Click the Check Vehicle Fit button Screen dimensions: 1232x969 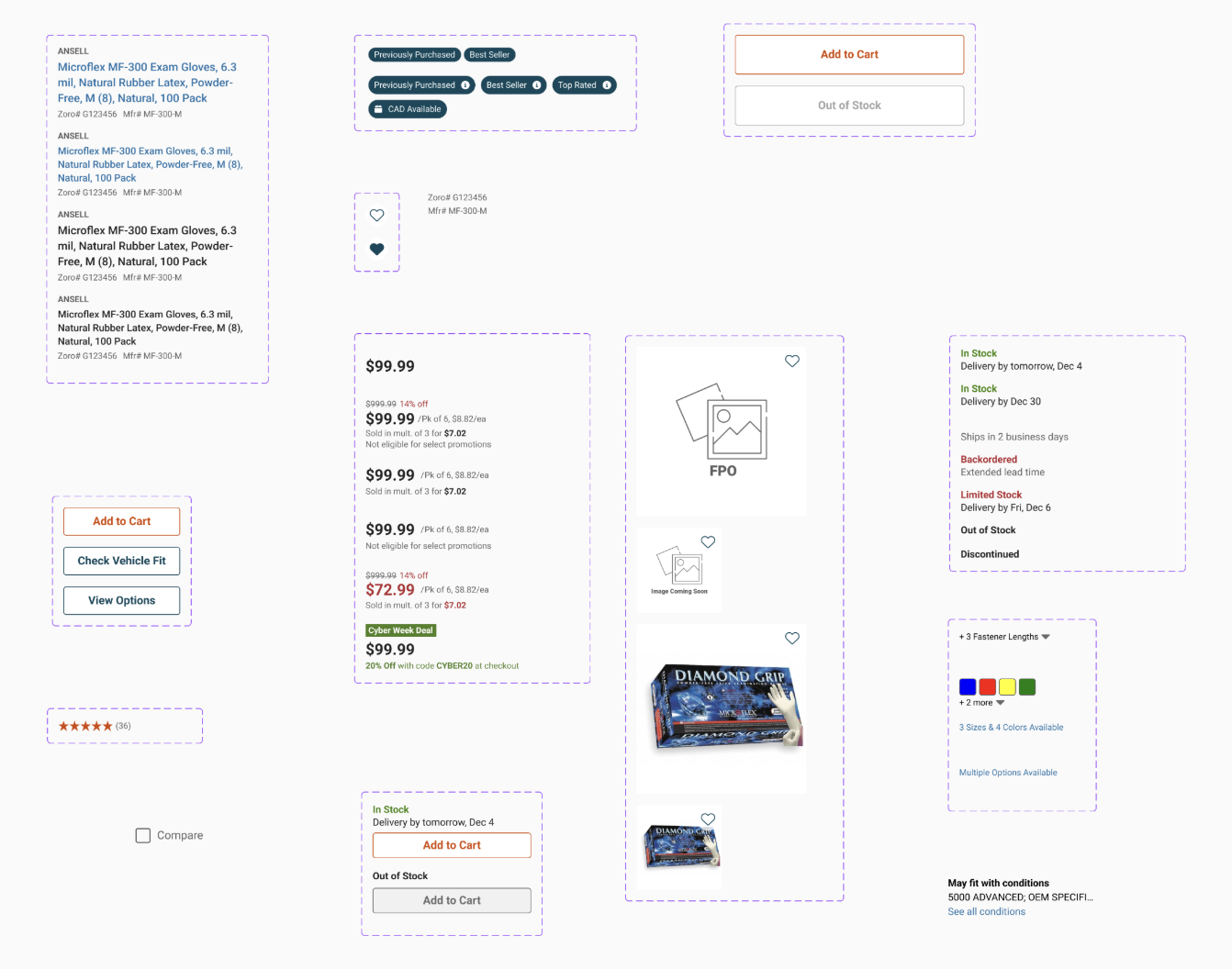pos(121,561)
